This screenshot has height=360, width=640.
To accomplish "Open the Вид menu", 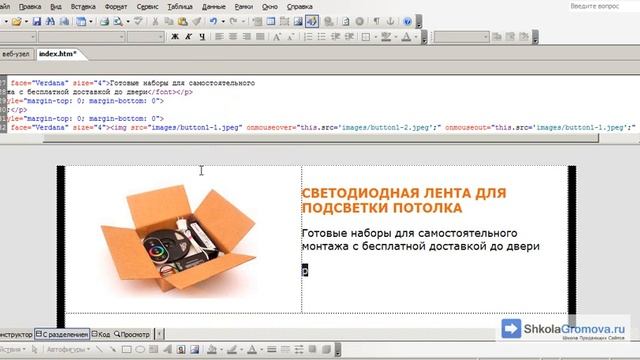I will (56, 7).
